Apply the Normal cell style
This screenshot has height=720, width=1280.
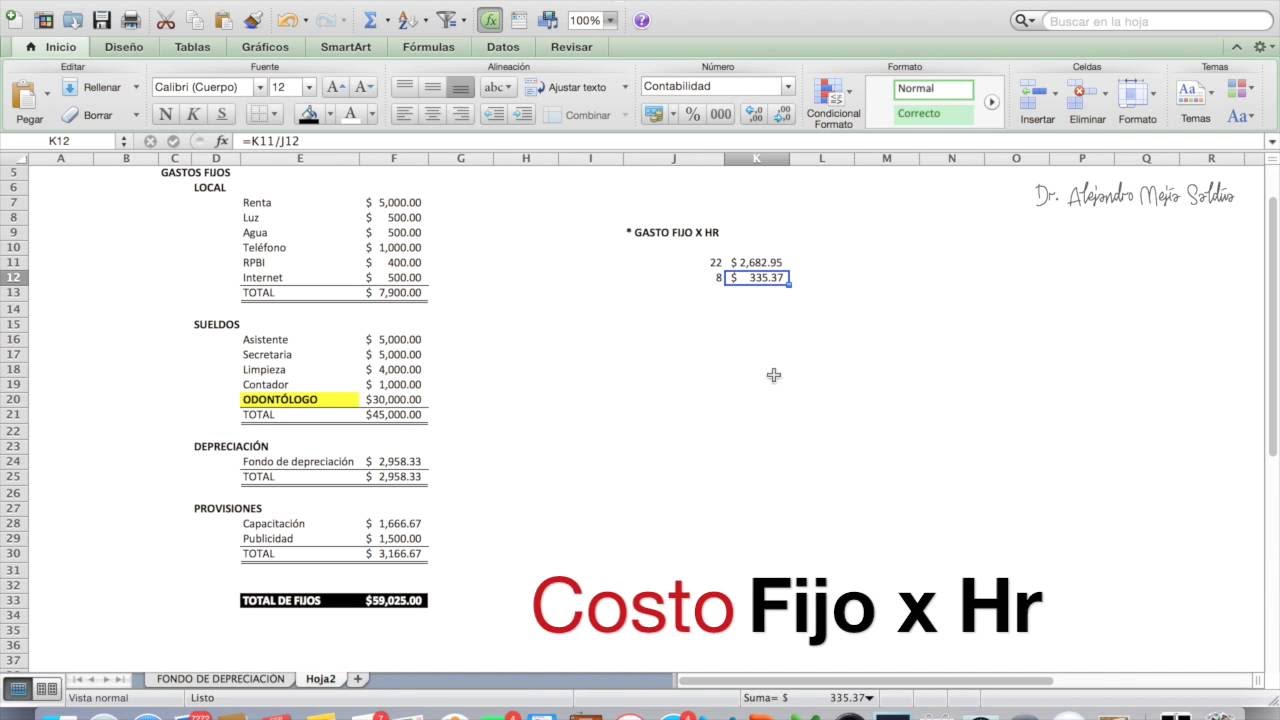click(934, 89)
